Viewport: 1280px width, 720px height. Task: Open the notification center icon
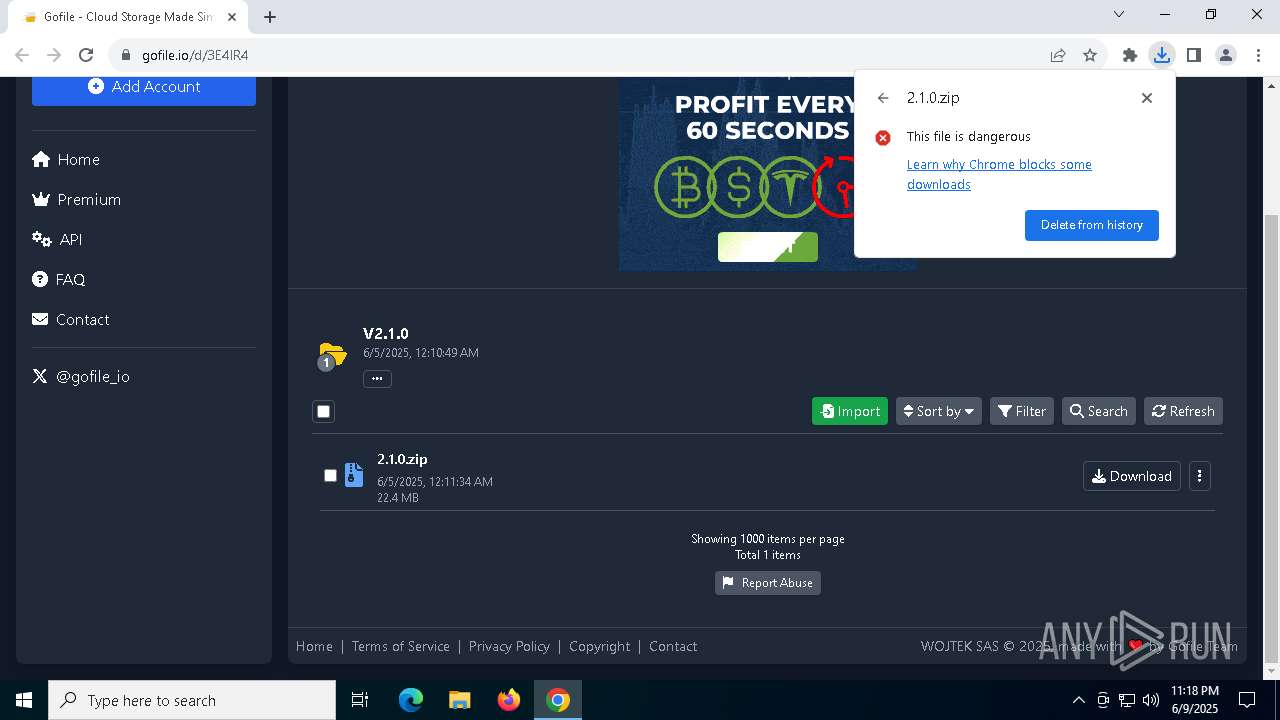click(1247, 700)
